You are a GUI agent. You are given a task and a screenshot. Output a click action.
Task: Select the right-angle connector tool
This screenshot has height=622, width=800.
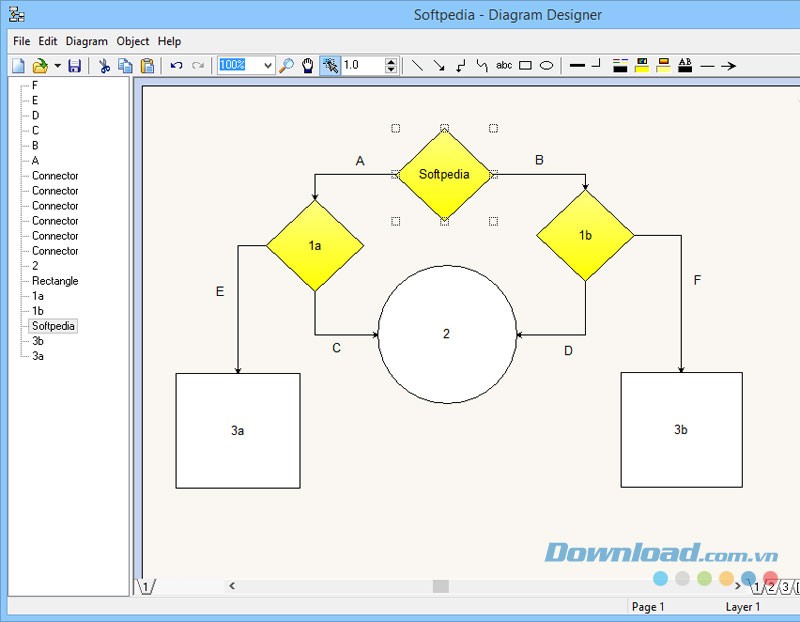(x=462, y=66)
